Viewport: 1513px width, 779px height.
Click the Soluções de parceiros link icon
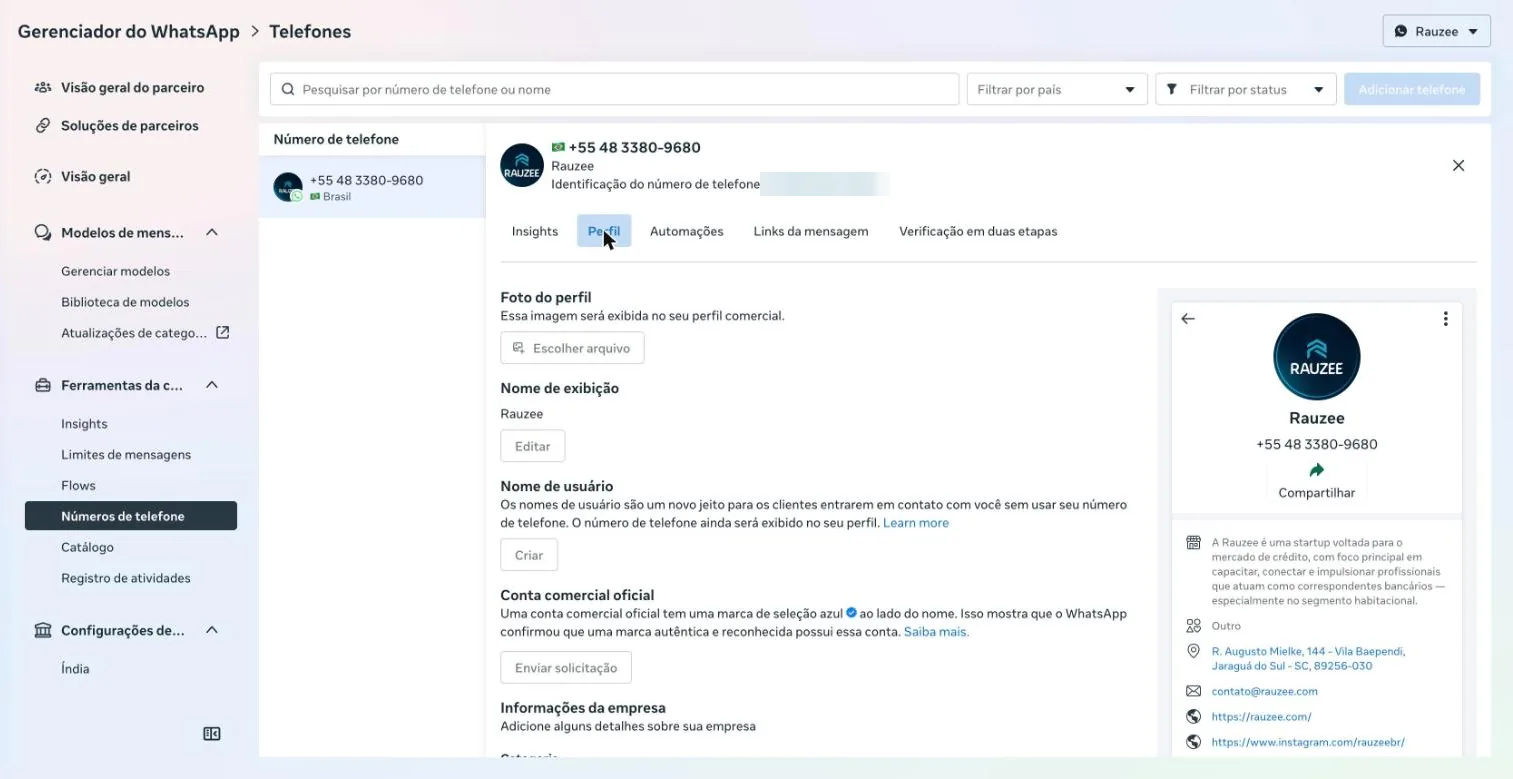point(43,126)
